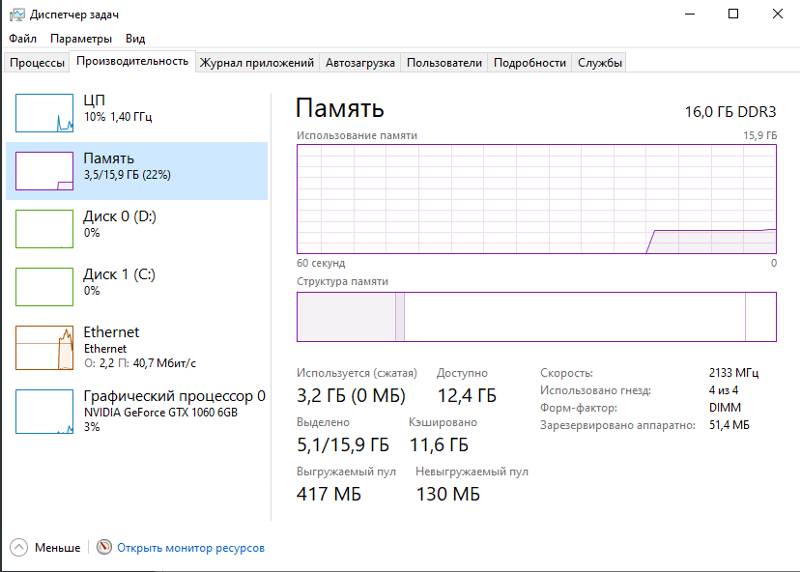Click the Структура памяти composition bar
800x572 pixels.
[x=537, y=317]
